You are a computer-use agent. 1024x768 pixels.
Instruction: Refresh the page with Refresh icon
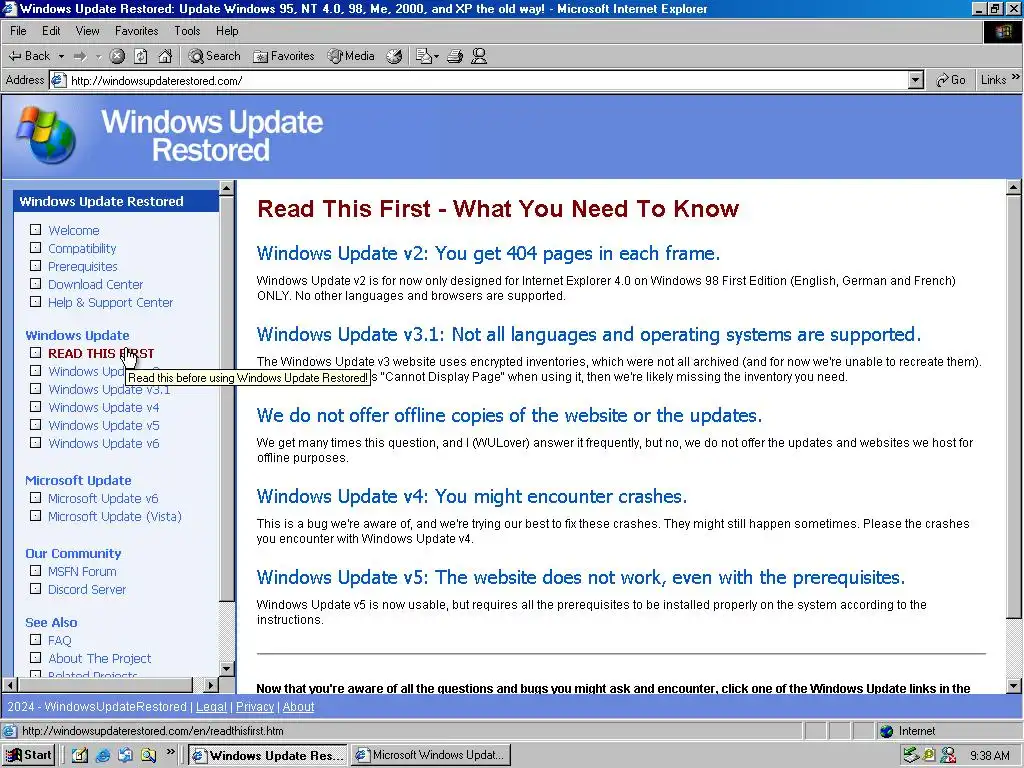141,57
